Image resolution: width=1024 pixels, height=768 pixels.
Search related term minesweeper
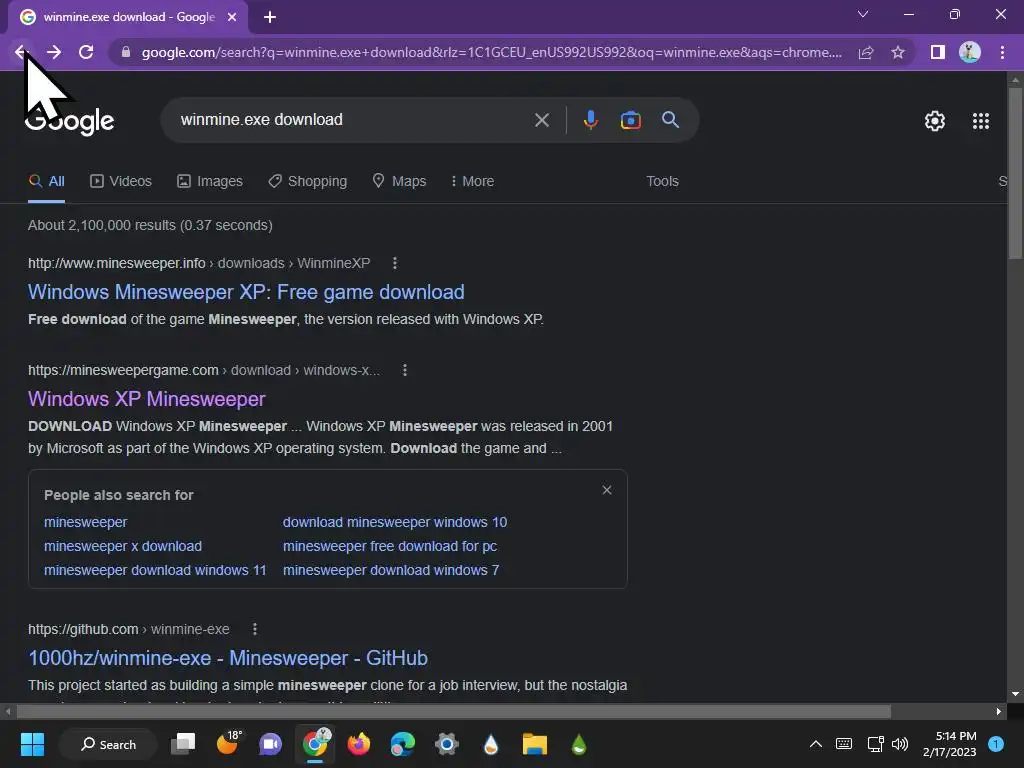pyautogui.click(x=86, y=522)
